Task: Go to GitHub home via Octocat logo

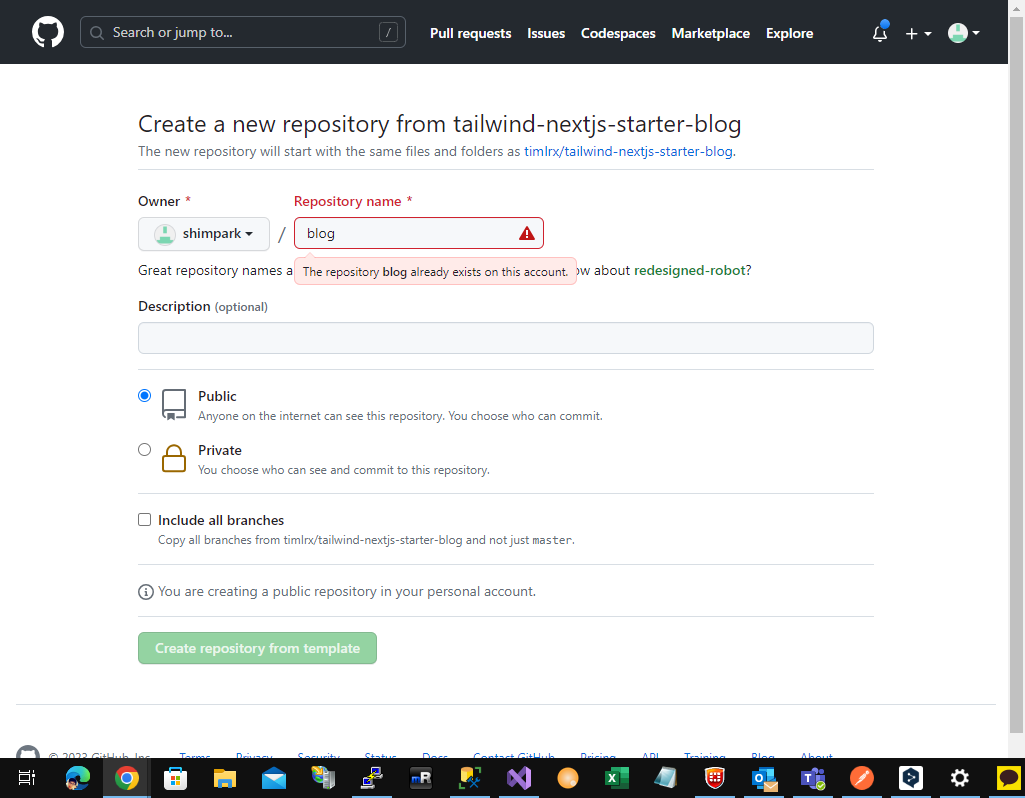Action: click(48, 32)
